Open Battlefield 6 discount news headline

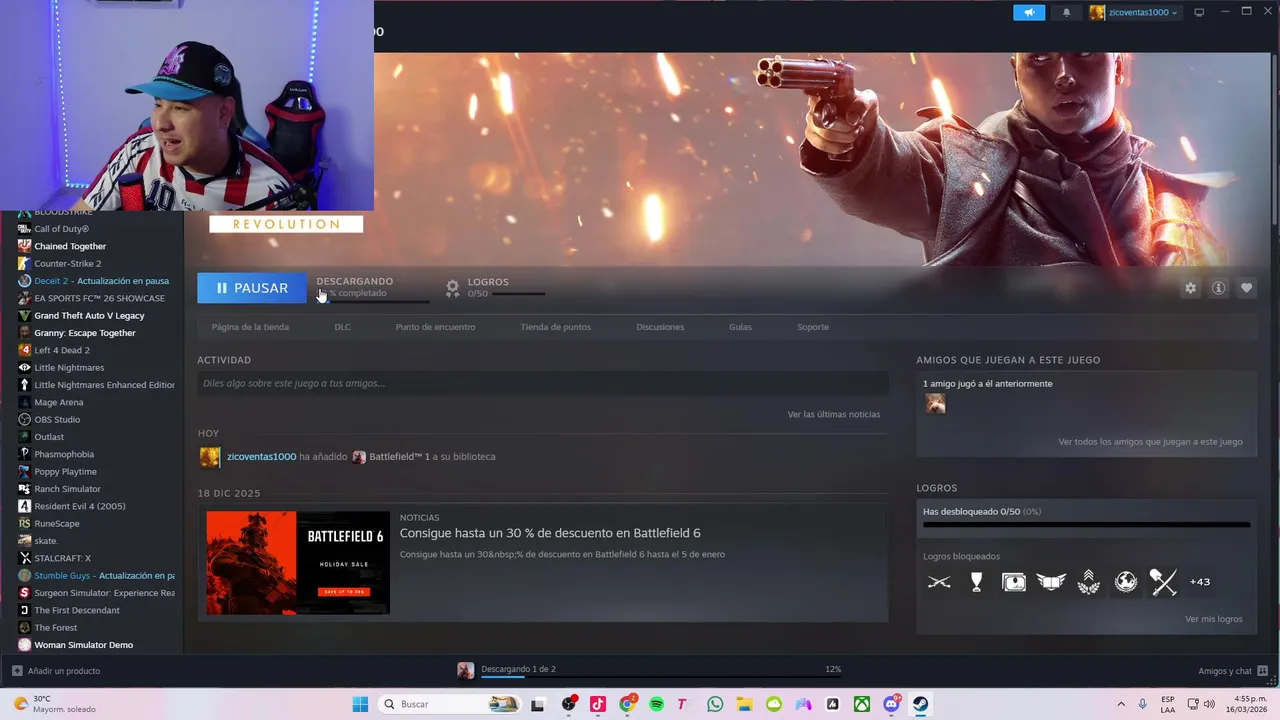[550, 533]
